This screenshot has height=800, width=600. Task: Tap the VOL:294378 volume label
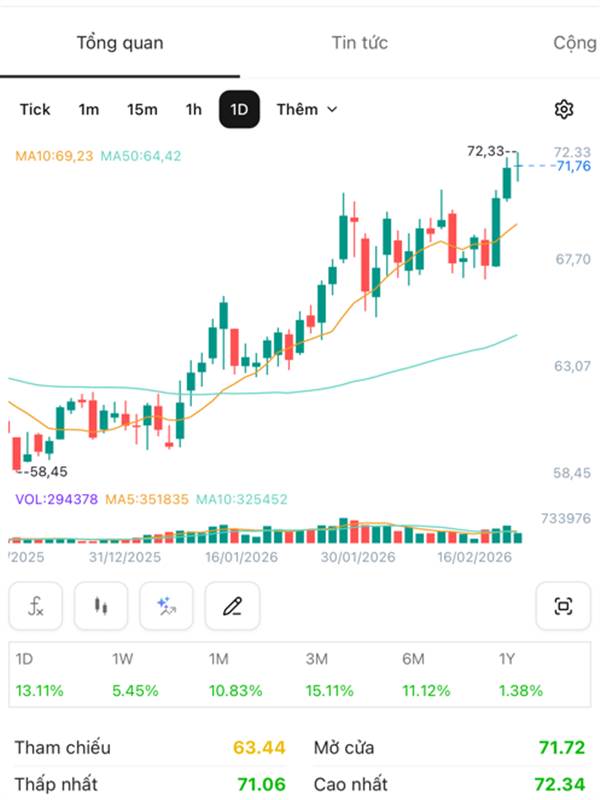tap(56, 498)
